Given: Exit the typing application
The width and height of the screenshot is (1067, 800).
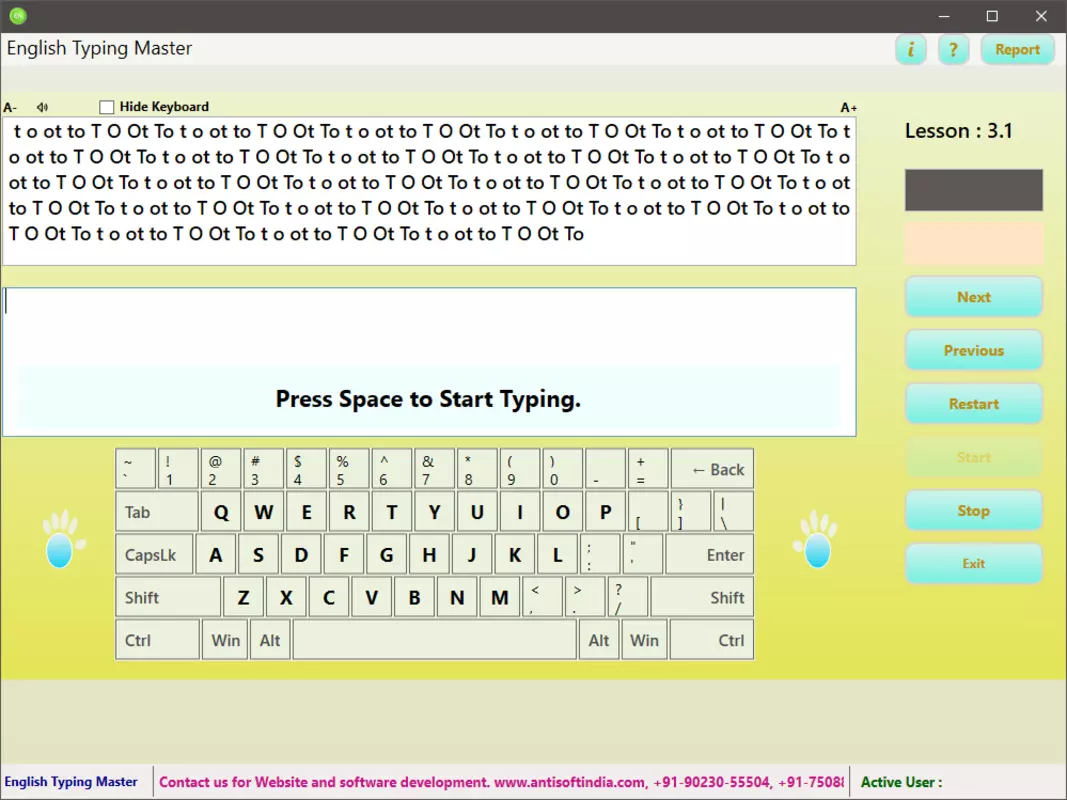Looking at the screenshot, I should click(973, 563).
